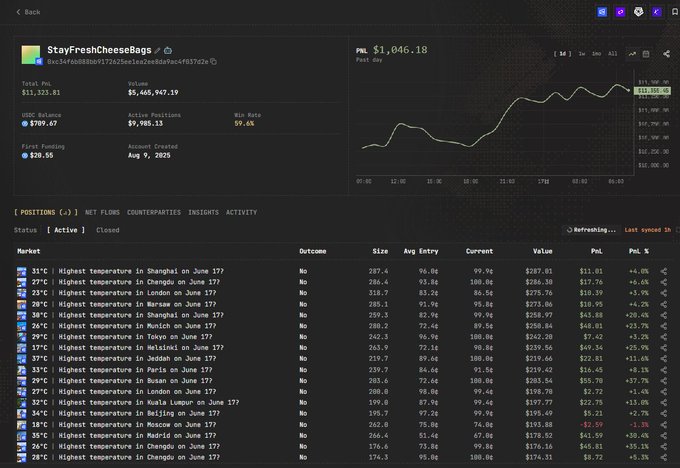
Task: Click the dark blue sparkle icon in top bar
Action: pos(657,12)
